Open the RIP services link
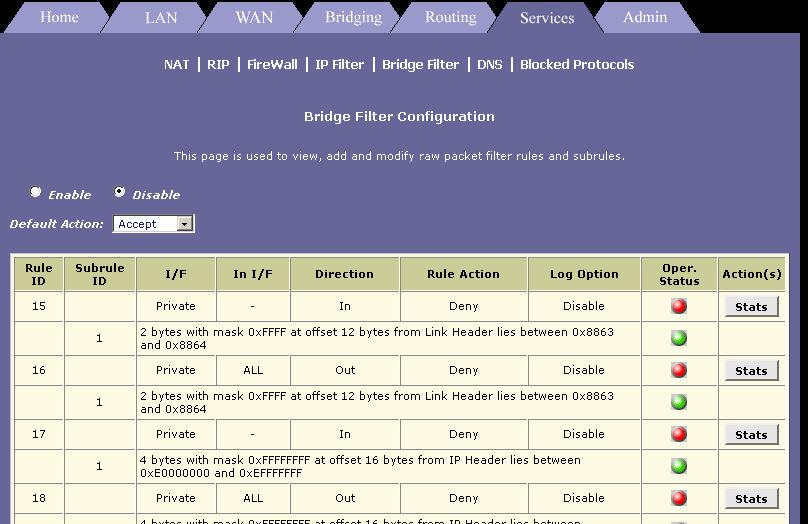Image resolution: width=808 pixels, height=524 pixels. [x=218, y=64]
